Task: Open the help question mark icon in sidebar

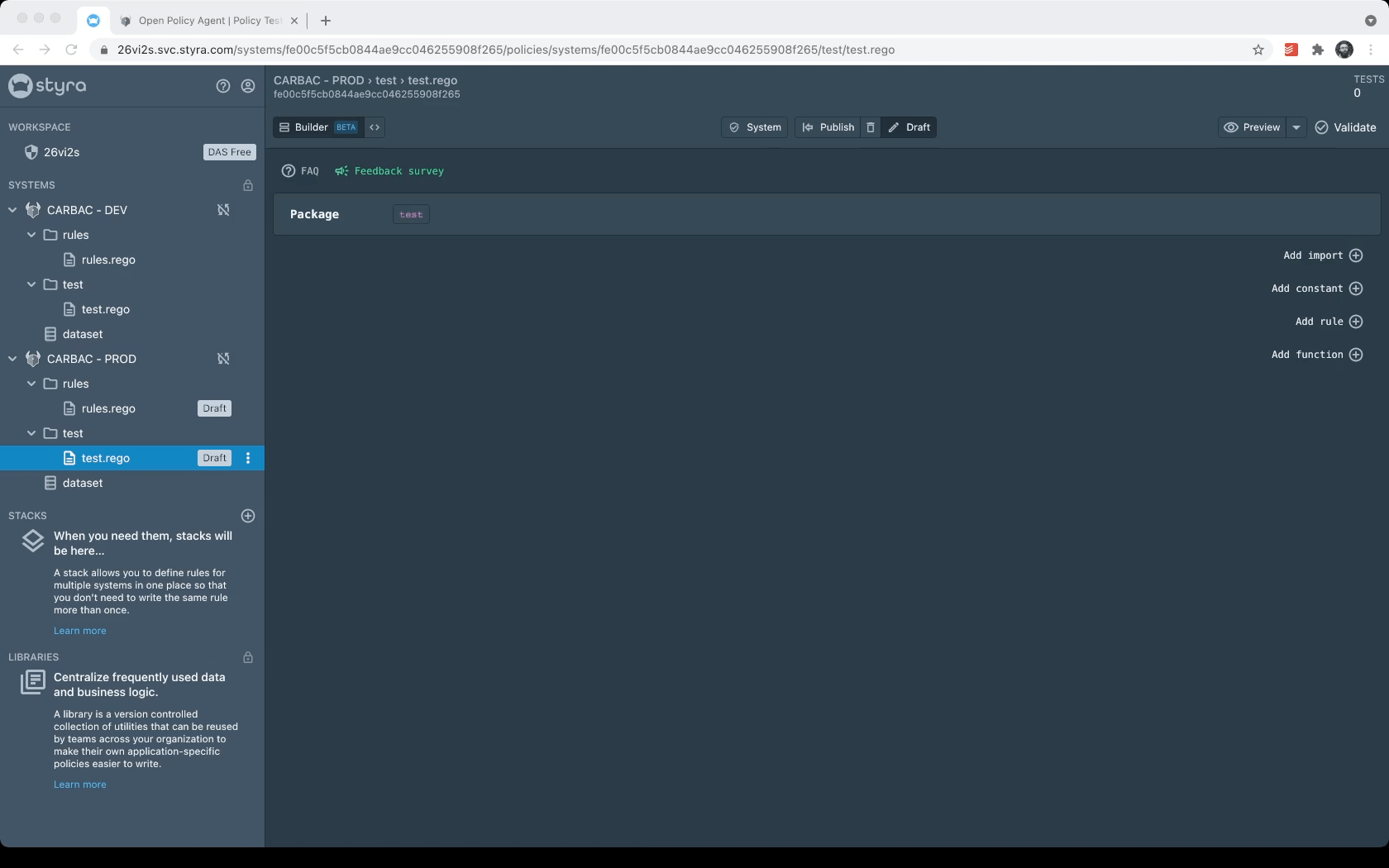Action: coord(223,86)
